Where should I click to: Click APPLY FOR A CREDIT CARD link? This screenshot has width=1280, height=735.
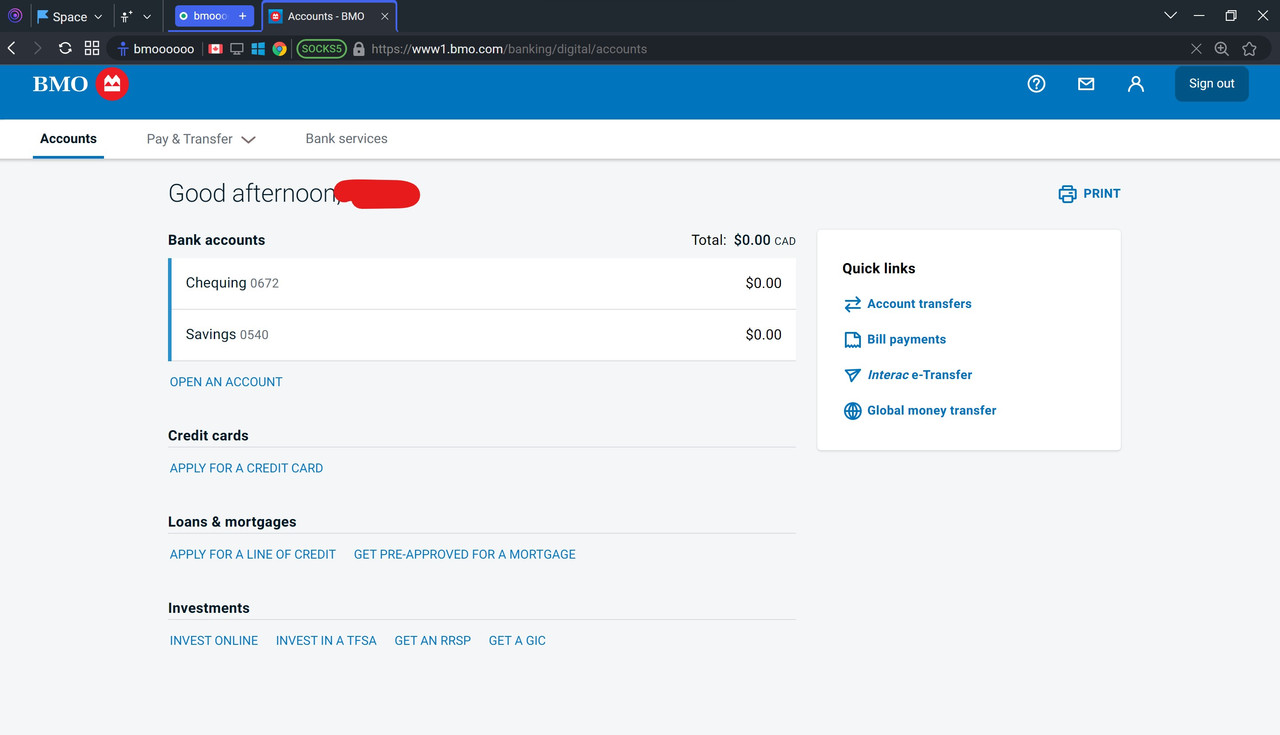(x=246, y=468)
